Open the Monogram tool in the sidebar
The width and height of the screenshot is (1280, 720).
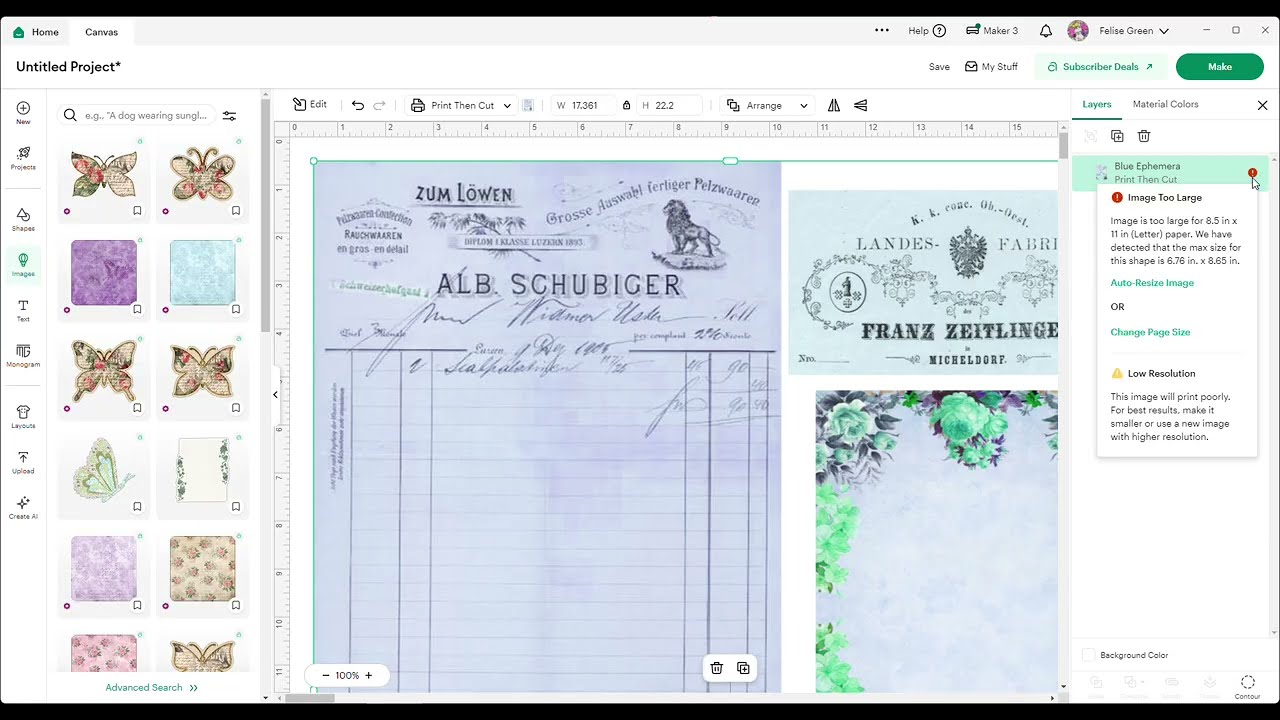pos(23,355)
